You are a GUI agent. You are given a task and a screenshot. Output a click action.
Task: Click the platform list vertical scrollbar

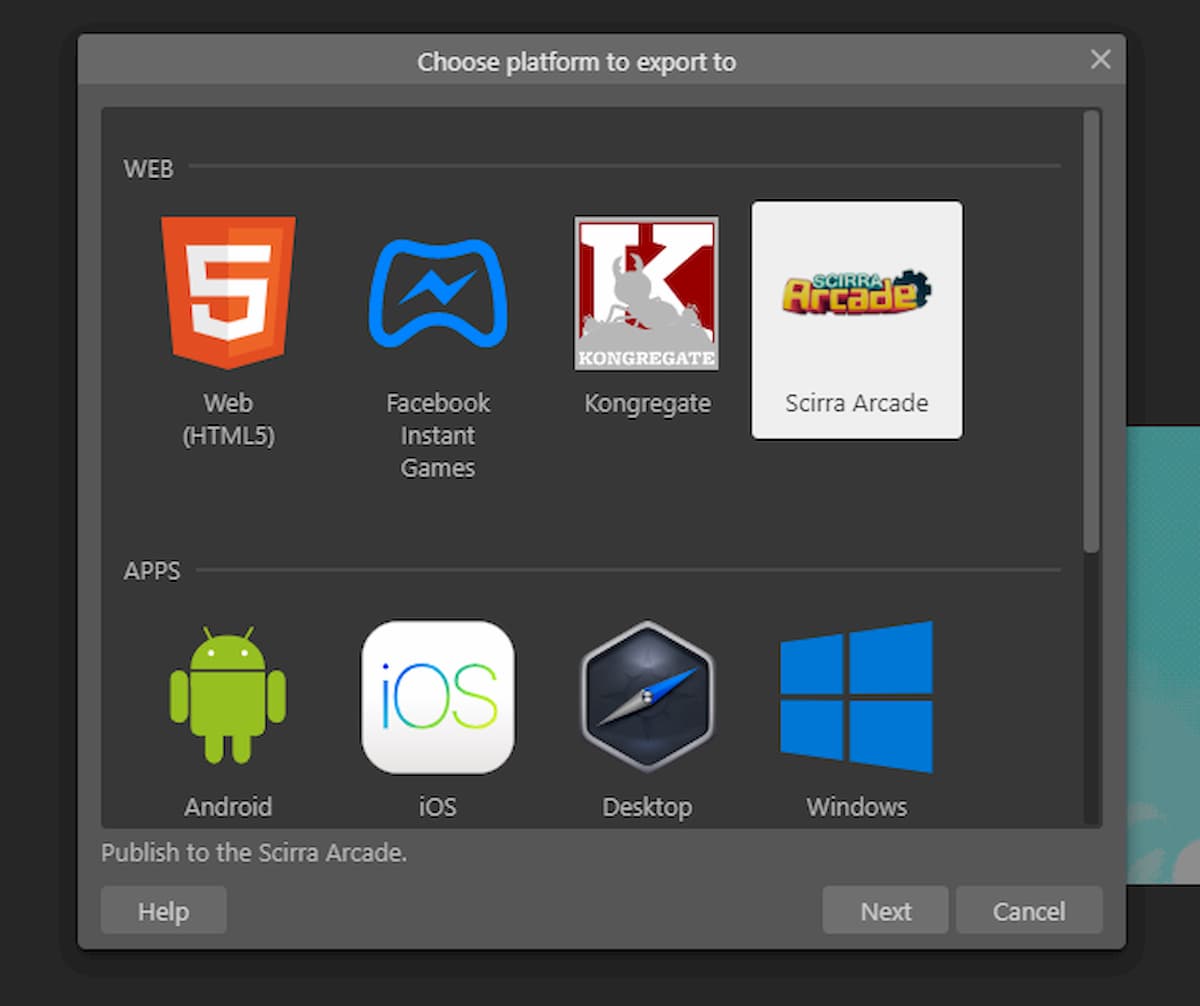click(x=1091, y=330)
